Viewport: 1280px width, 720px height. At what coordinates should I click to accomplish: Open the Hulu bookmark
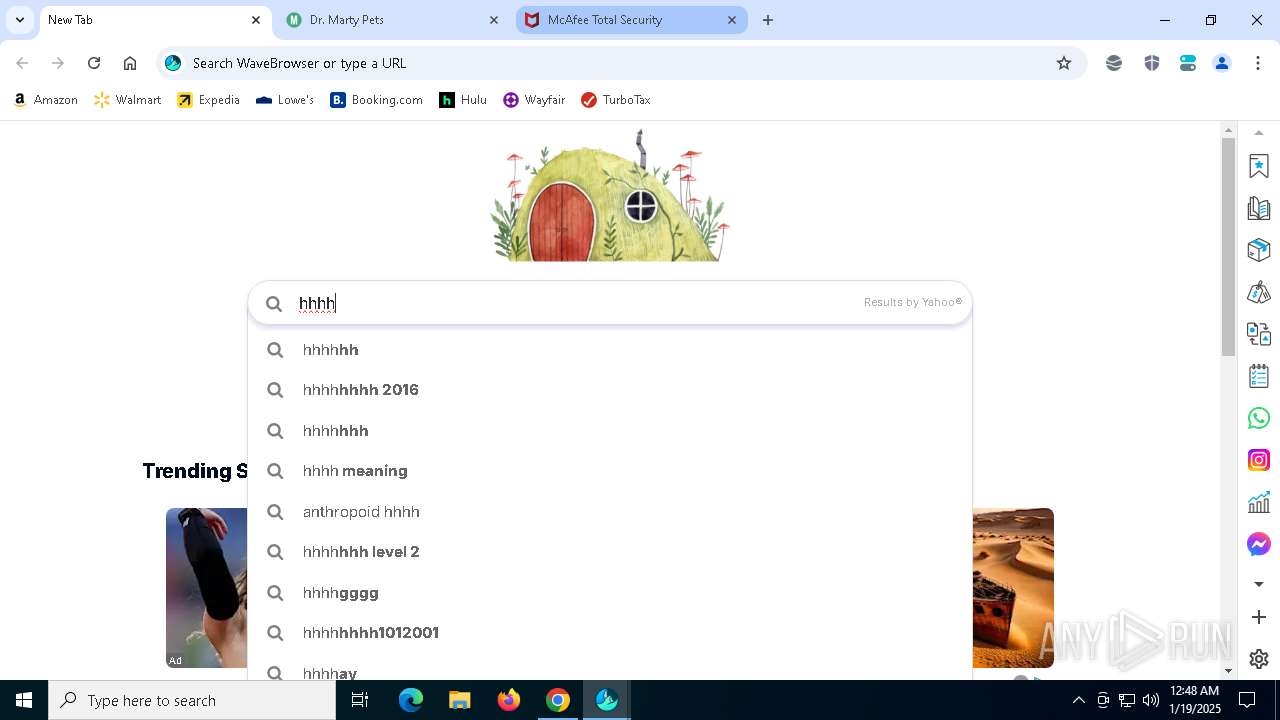463,100
